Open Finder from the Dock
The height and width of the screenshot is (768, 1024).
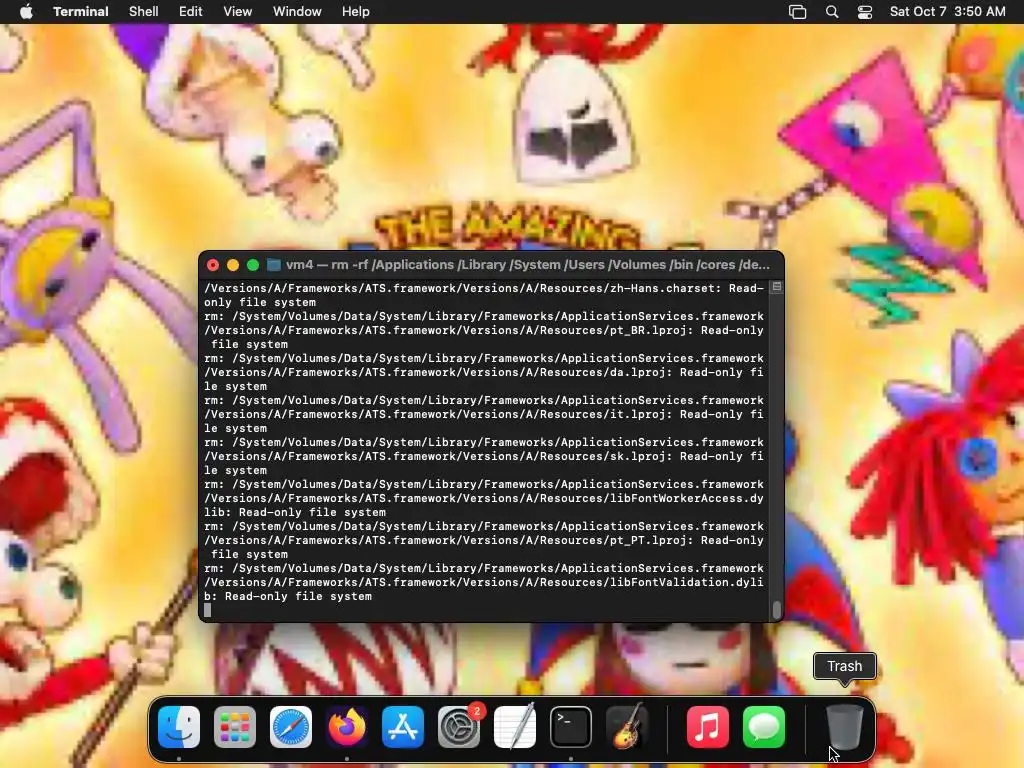click(179, 727)
